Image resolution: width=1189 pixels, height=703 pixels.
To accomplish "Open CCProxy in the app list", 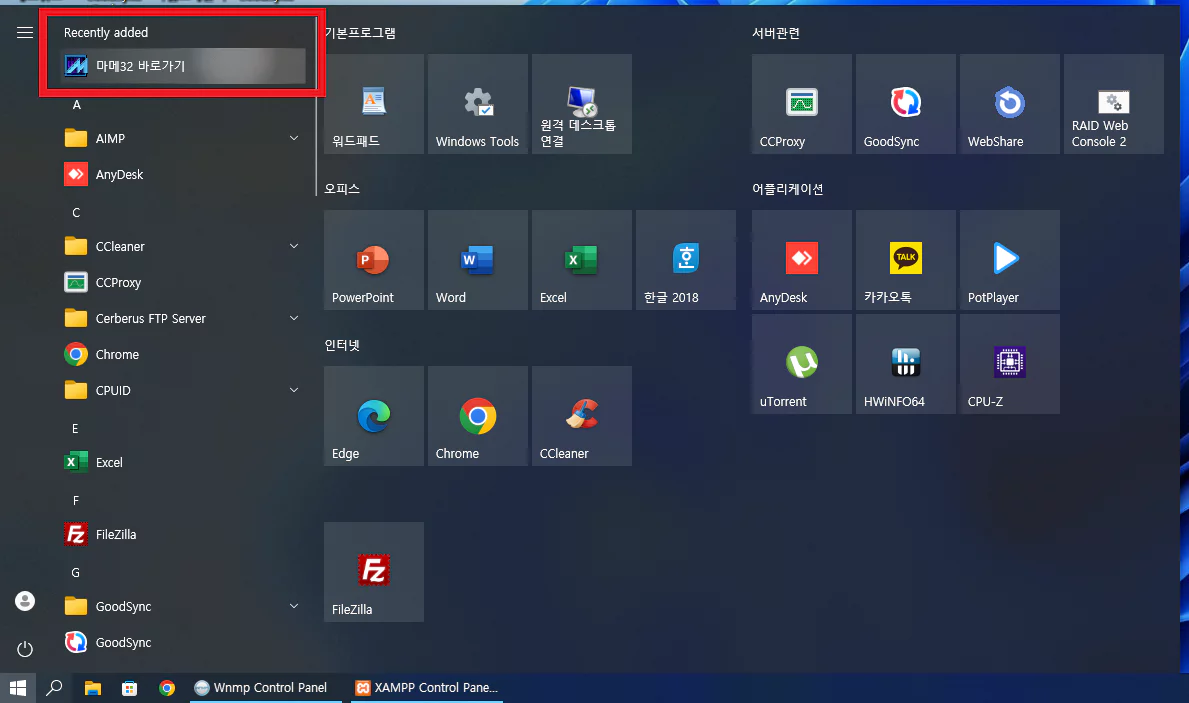I will [183, 282].
